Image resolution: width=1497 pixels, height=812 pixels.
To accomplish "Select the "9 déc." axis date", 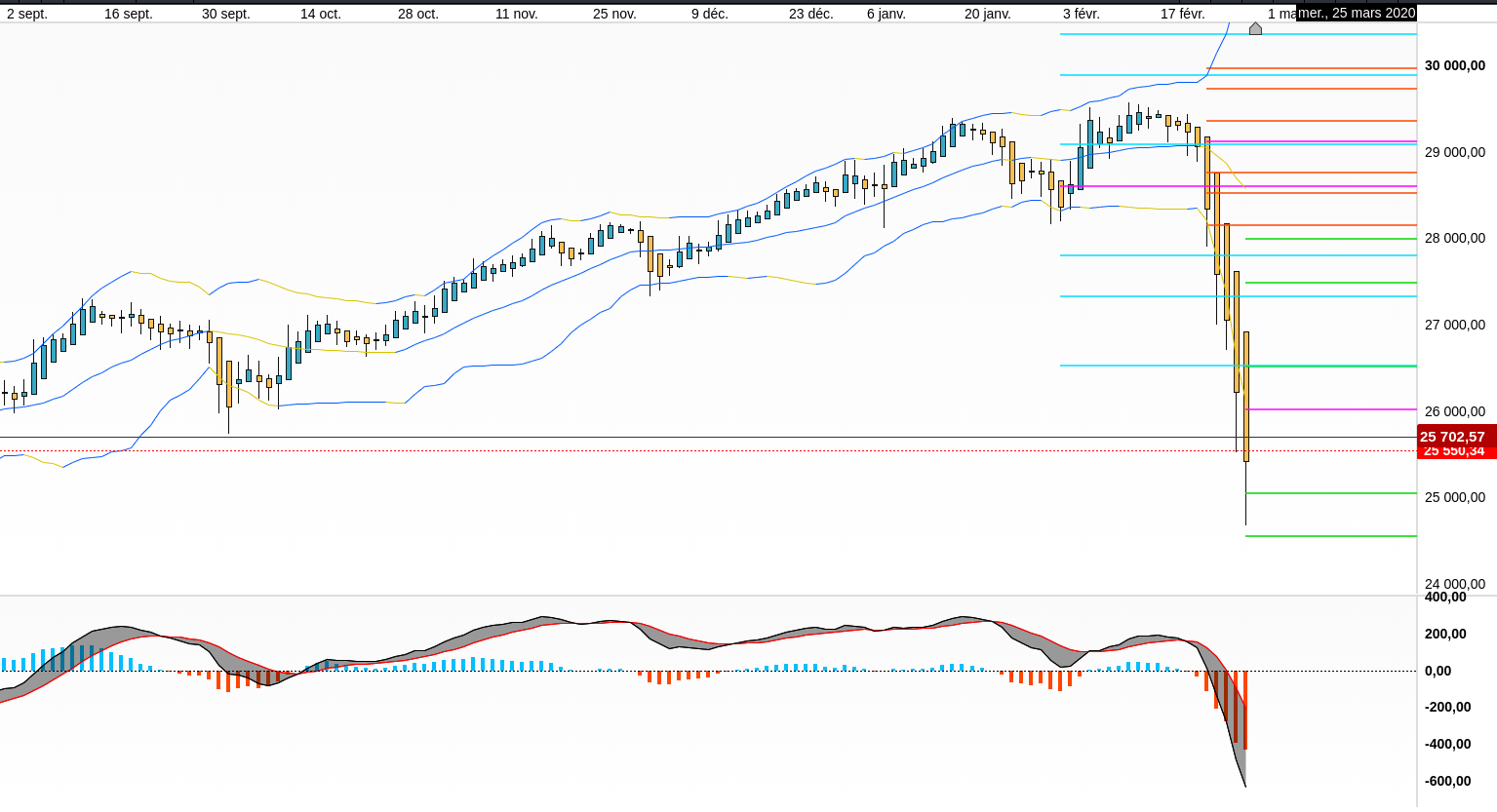I will pos(710,14).
